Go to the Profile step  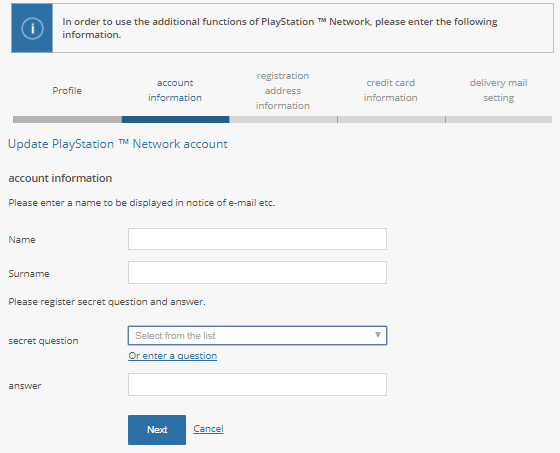pos(67,91)
